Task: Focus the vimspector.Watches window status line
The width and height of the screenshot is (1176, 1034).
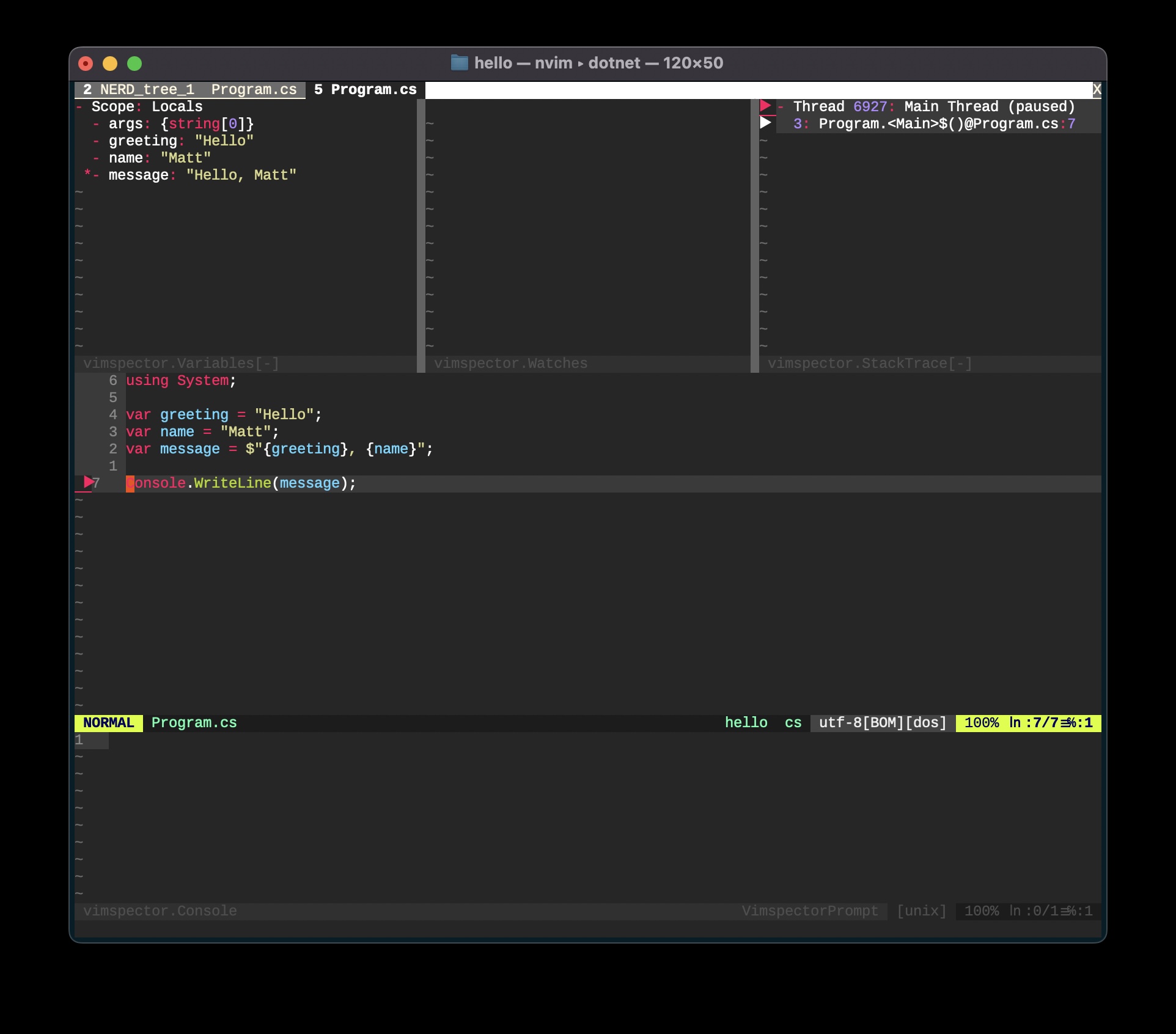Action: [x=588, y=364]
